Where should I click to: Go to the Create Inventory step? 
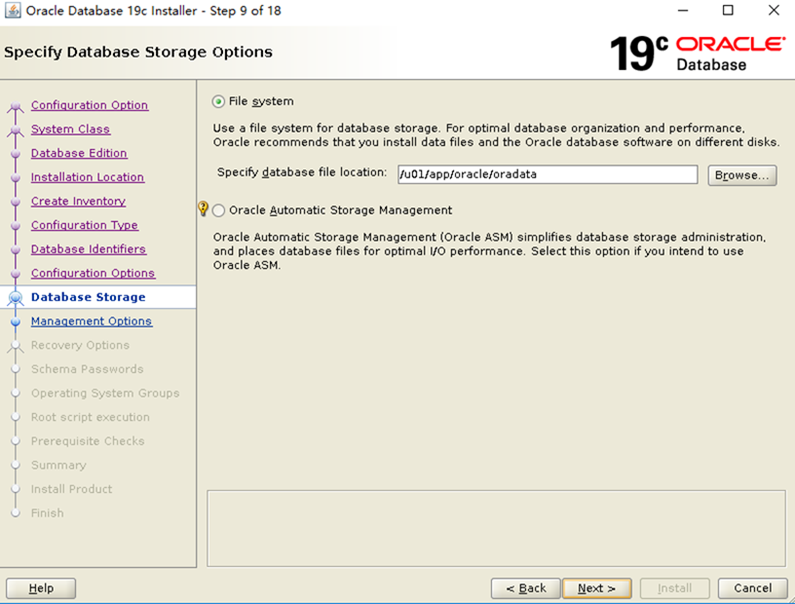[78, 201]
